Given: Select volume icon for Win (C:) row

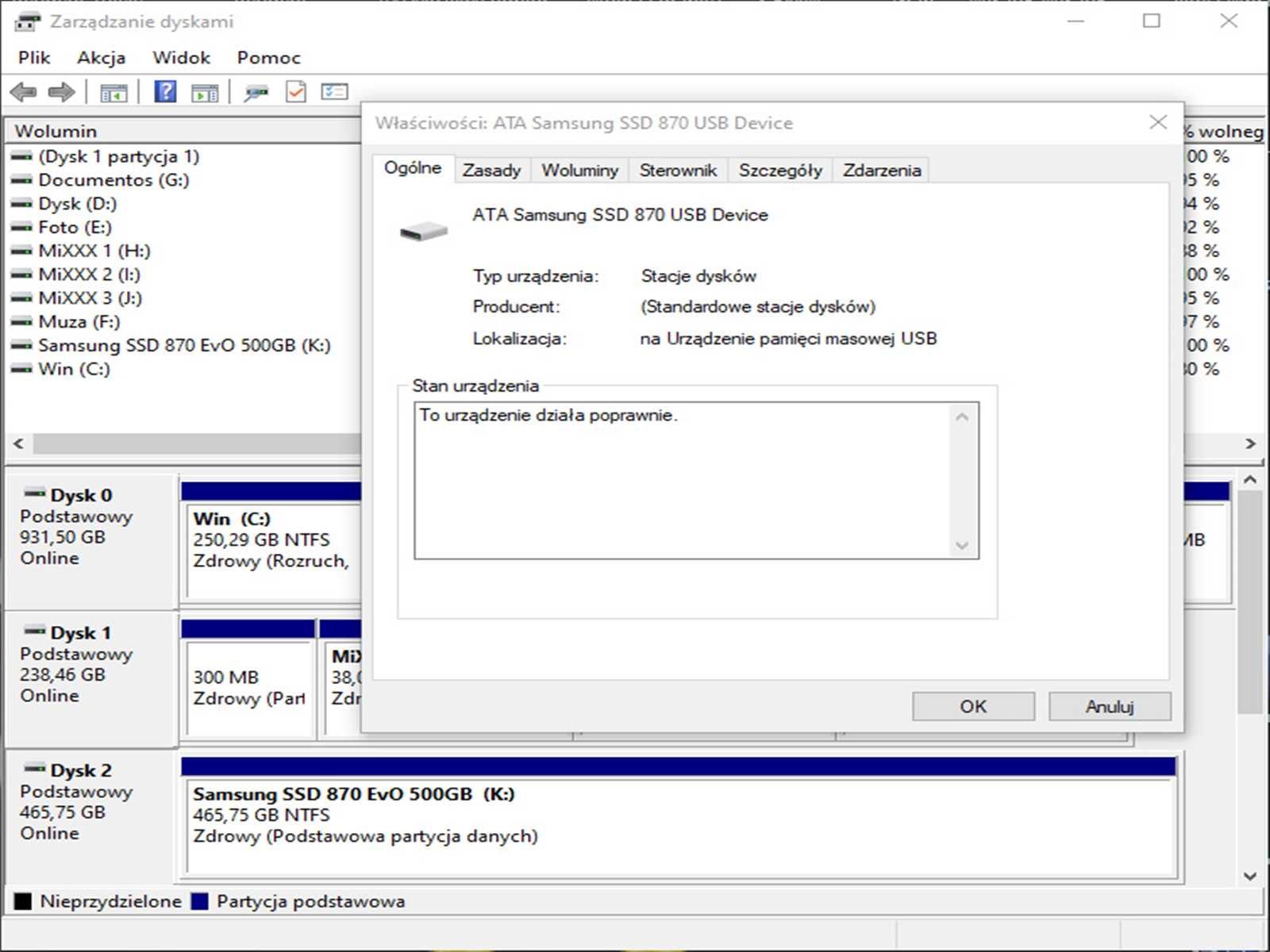Looking at the screenshot, I should point(21,369).
